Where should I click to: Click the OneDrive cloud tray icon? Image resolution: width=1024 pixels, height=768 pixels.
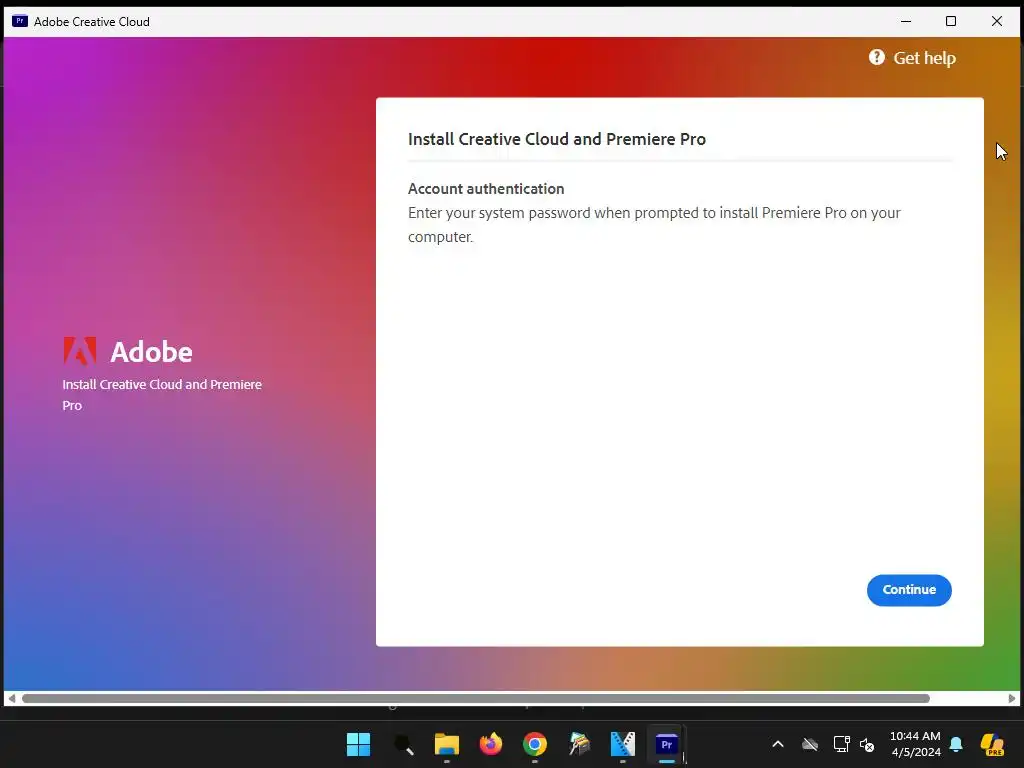click(810, 744)
